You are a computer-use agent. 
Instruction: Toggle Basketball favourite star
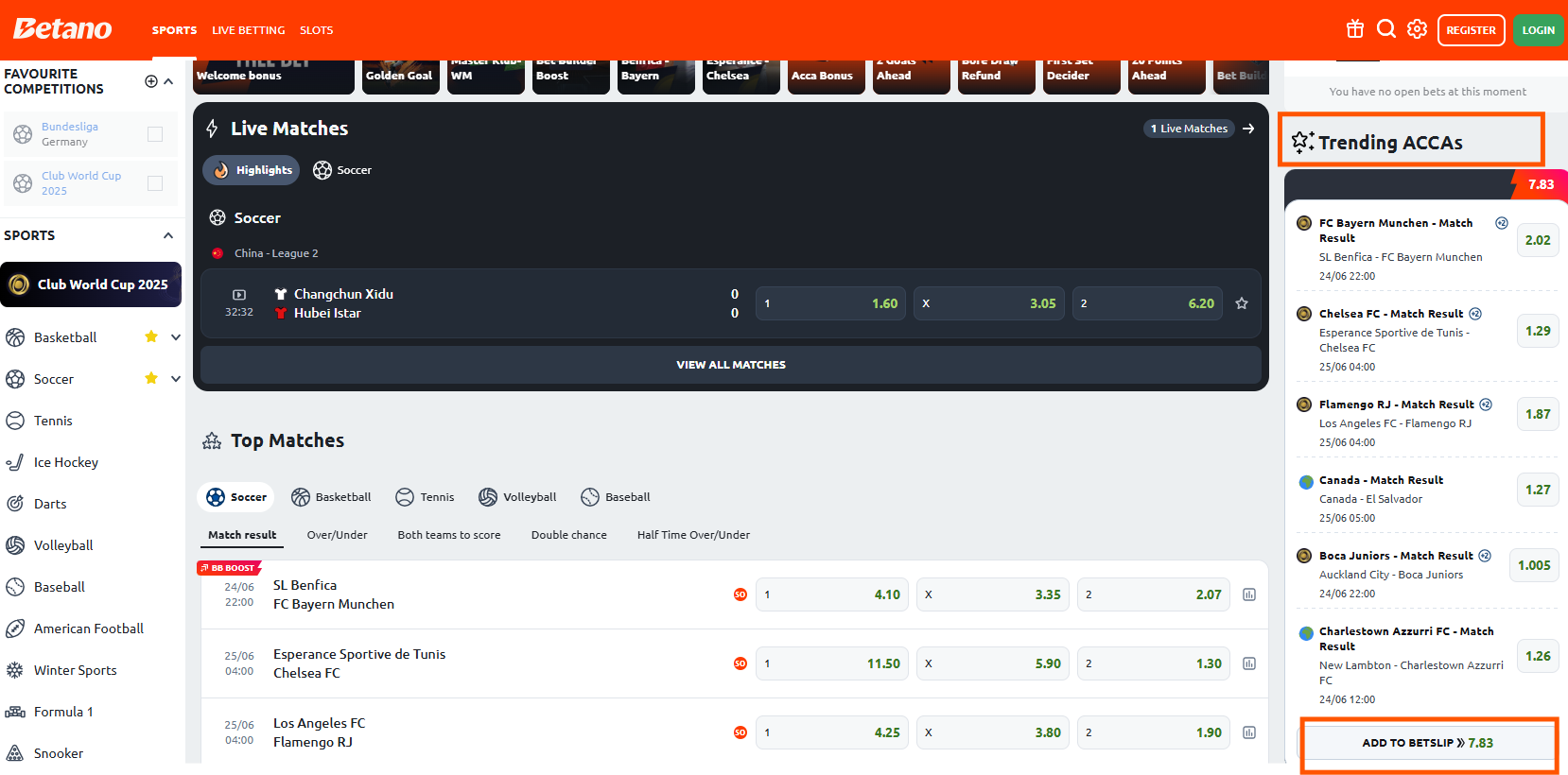[x=151, y=336]
